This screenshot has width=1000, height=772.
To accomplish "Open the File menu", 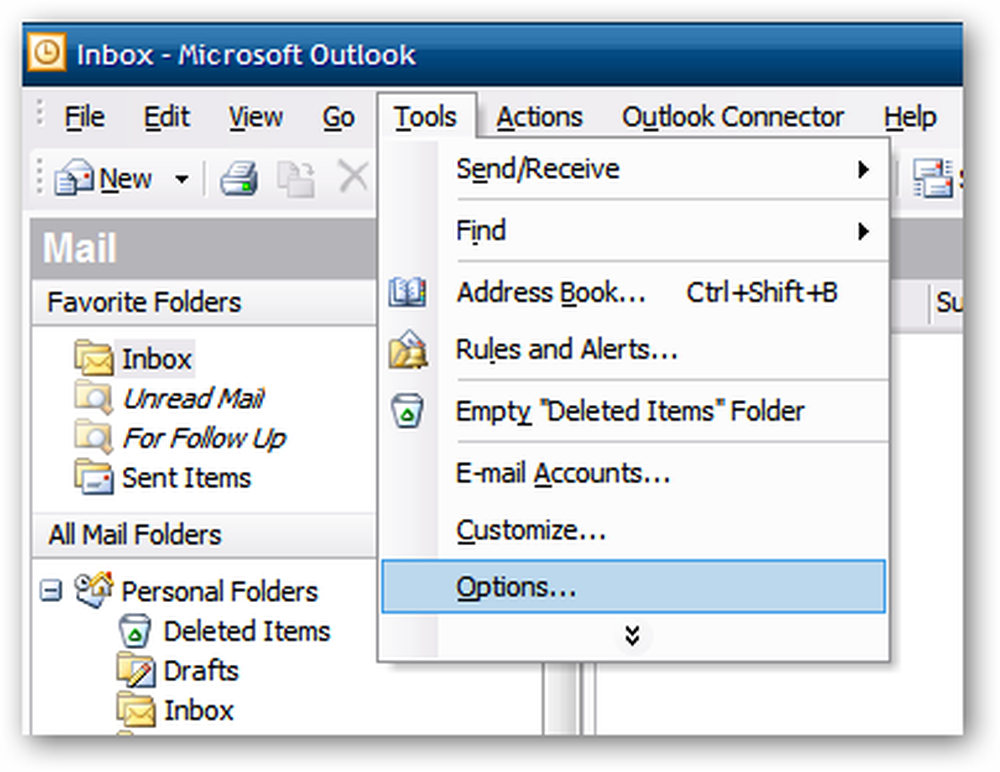I will click(84, 117).
